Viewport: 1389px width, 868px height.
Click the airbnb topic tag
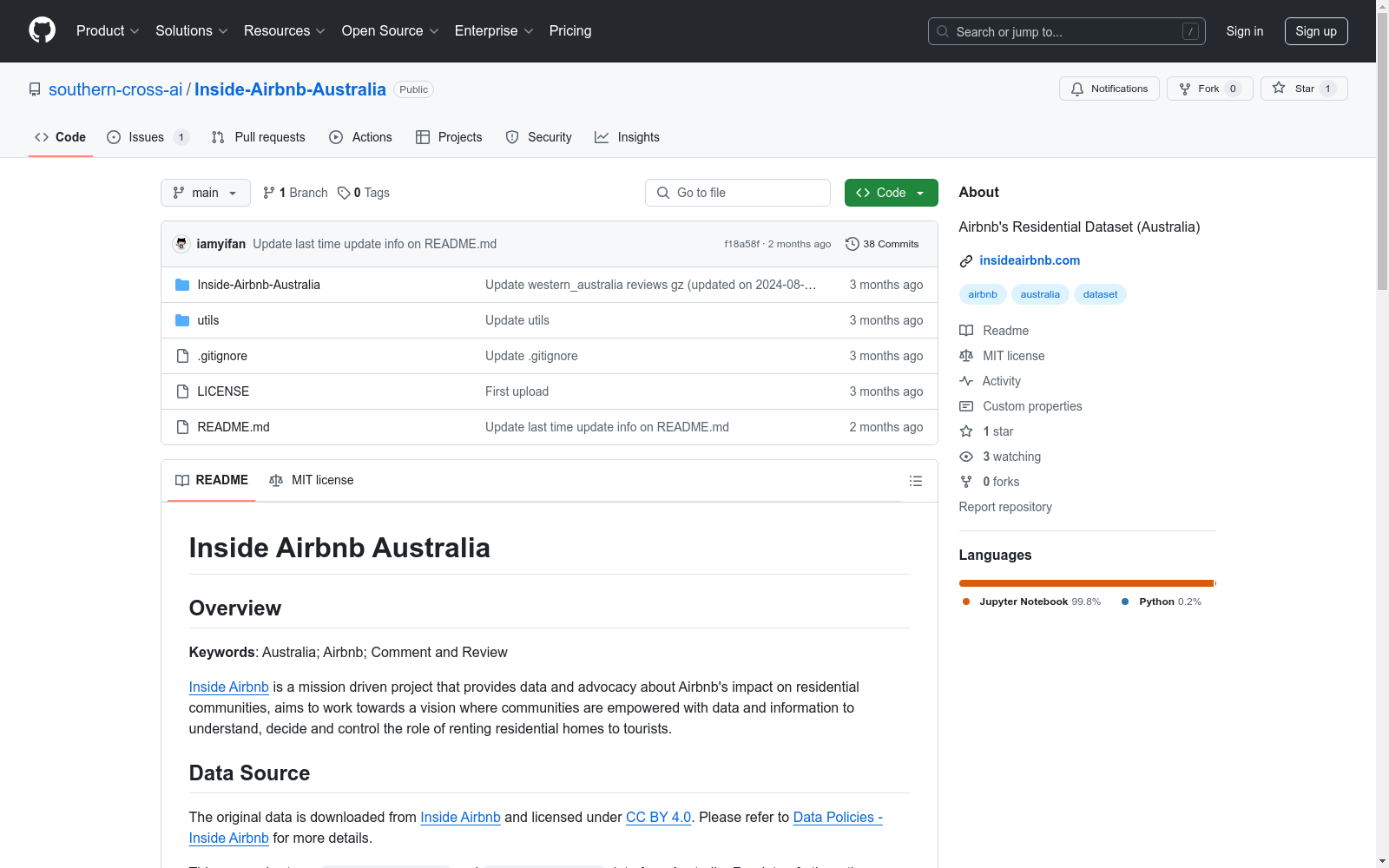[x=983, y=294]
